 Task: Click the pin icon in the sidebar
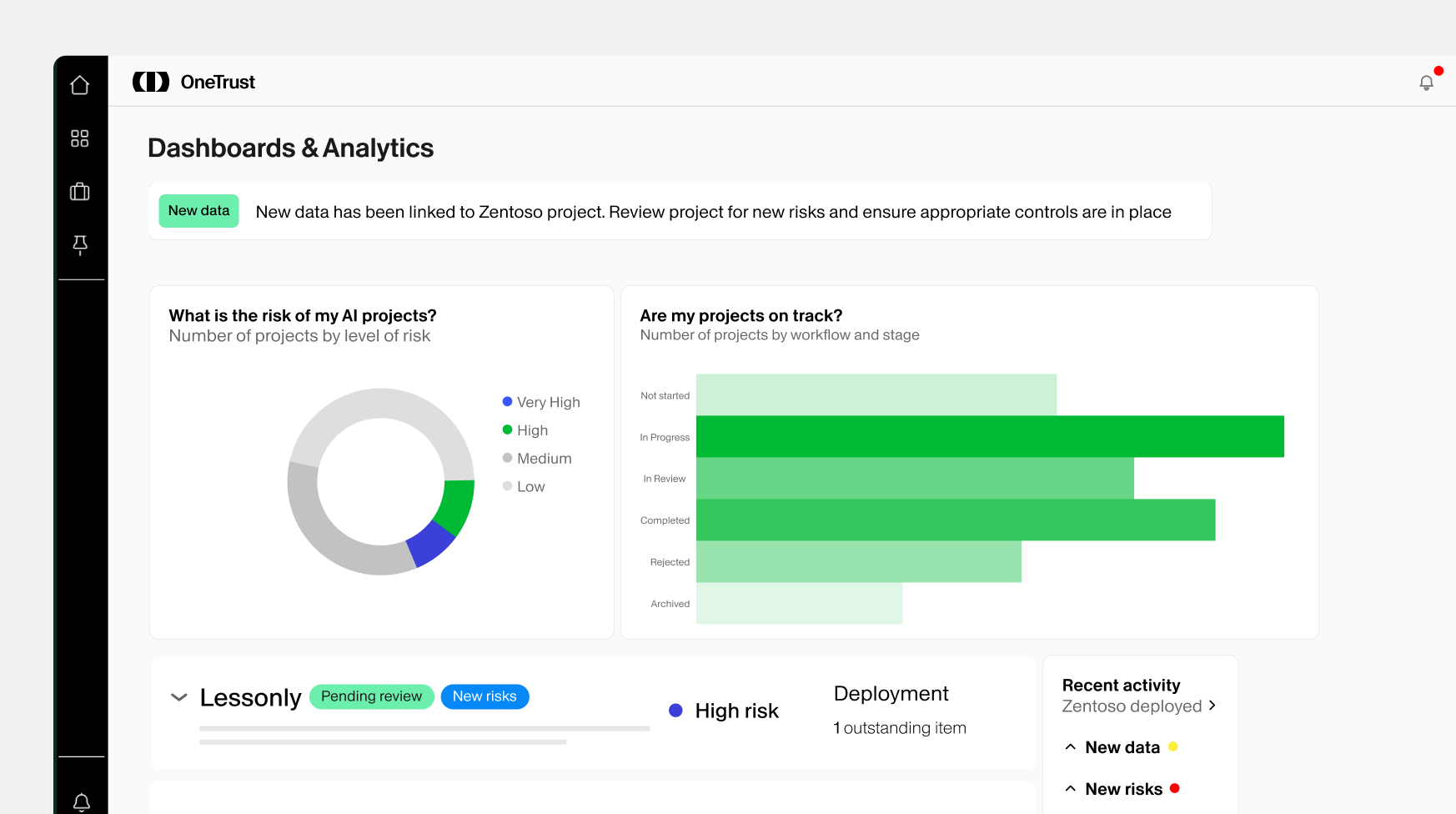(80, 244)
